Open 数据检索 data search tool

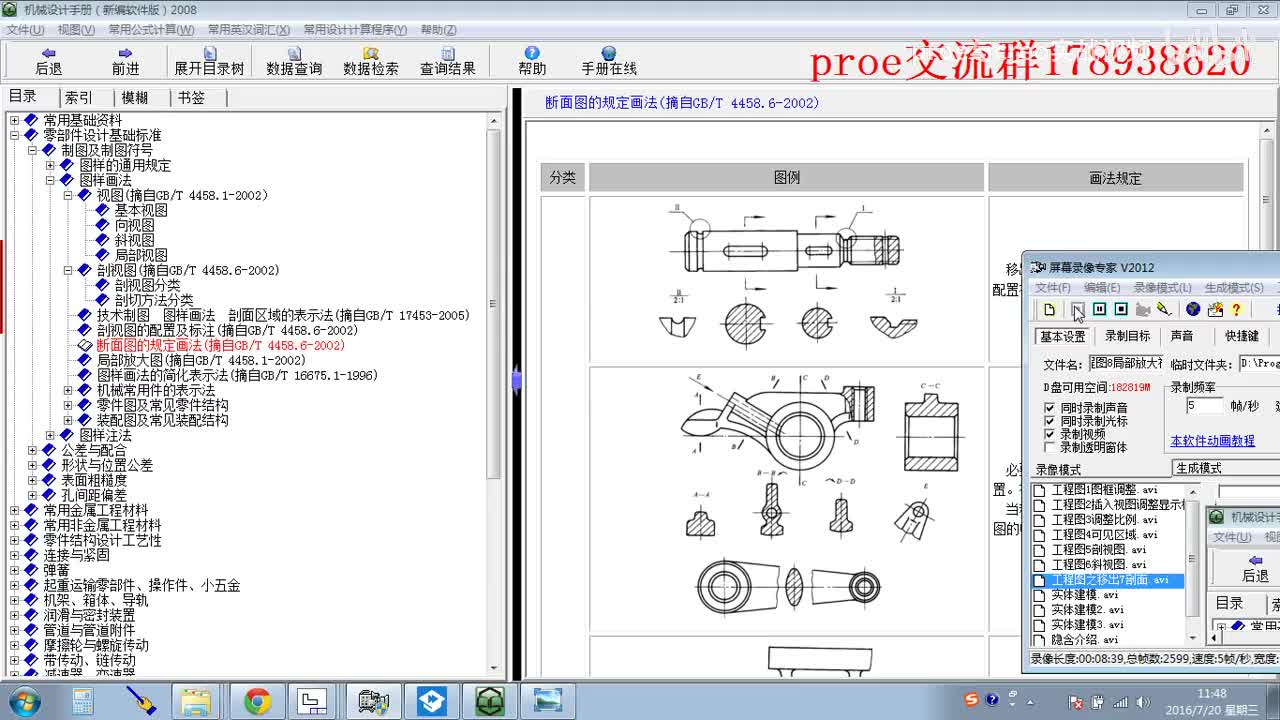(371, 61)
